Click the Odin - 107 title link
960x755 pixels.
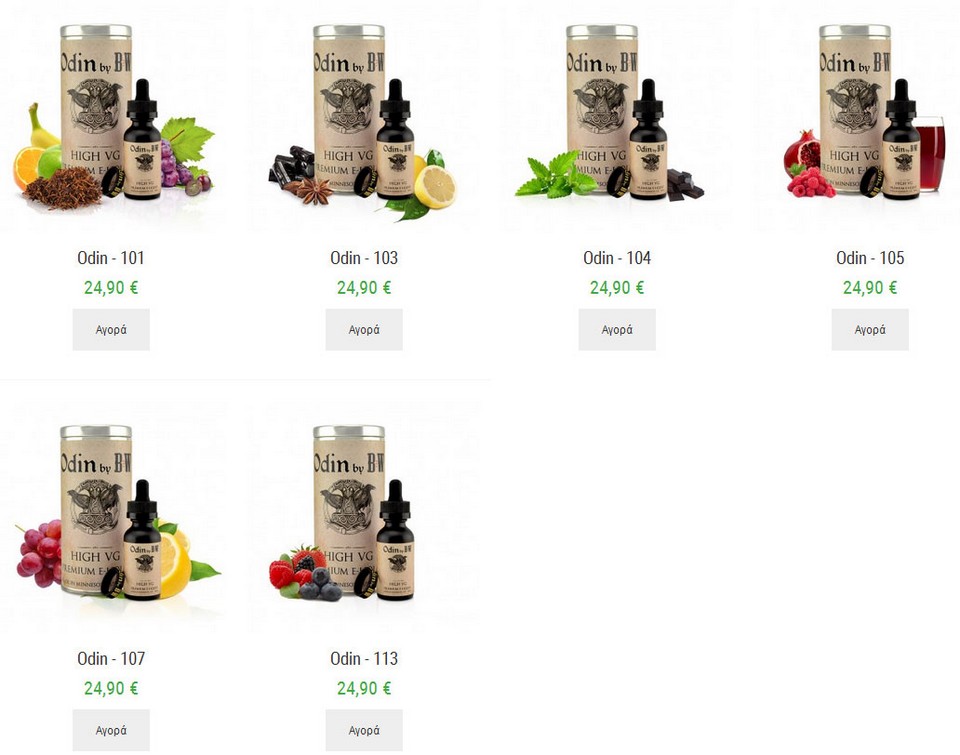pyautogui.click(x=111, y=659)
